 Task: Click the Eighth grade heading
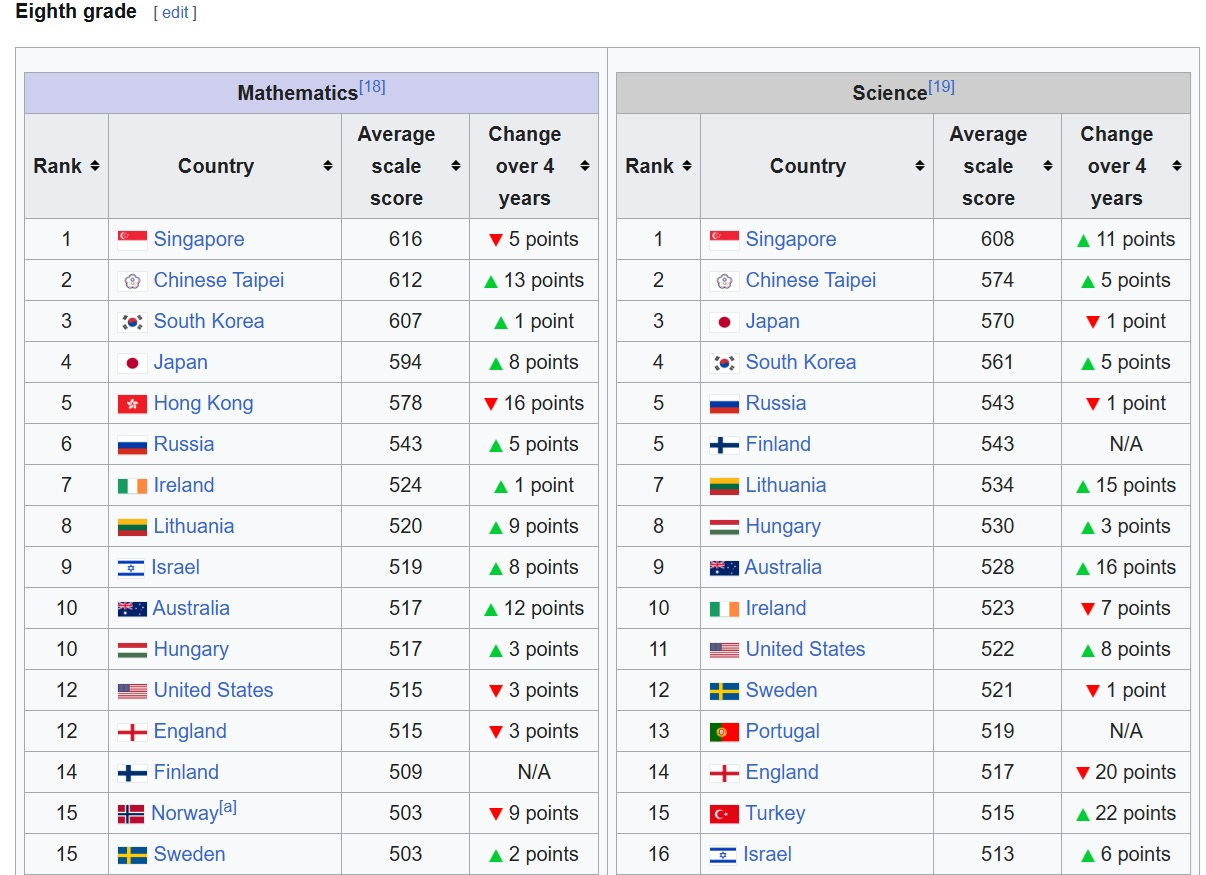click(76, 12)
